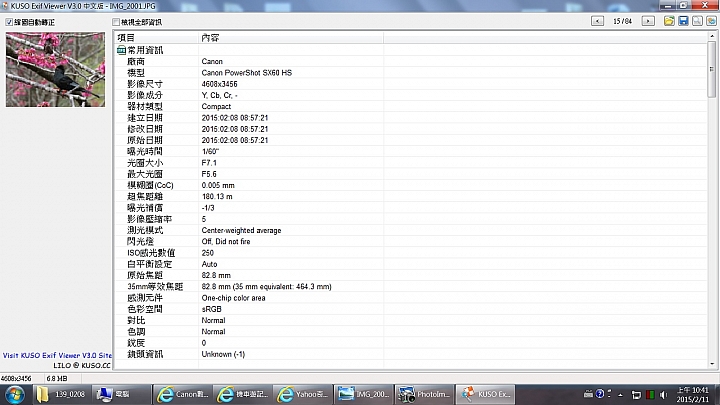Switch to the Yahoo Internet Explorer taskbar window

[x=303, y=394]
